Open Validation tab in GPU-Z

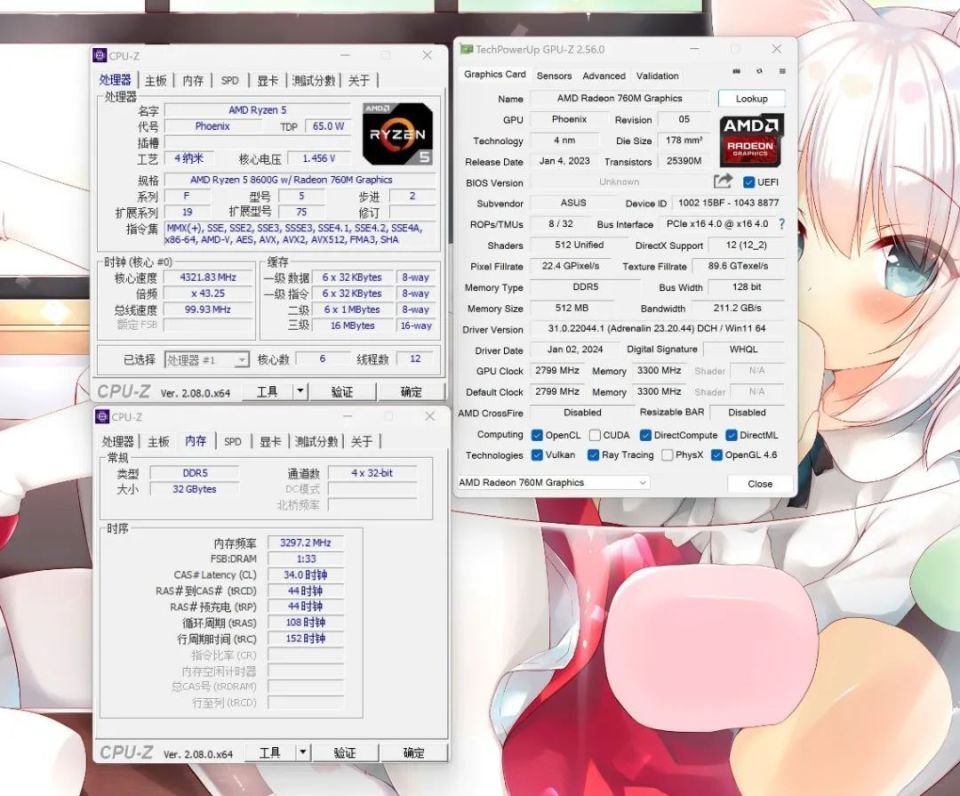click(657, 76)
